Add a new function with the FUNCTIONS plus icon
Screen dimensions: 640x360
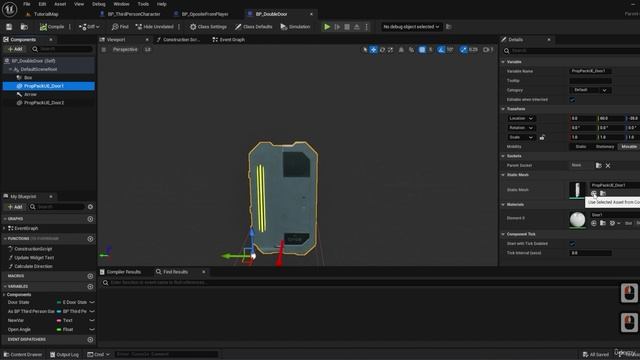tap(90, 239)
